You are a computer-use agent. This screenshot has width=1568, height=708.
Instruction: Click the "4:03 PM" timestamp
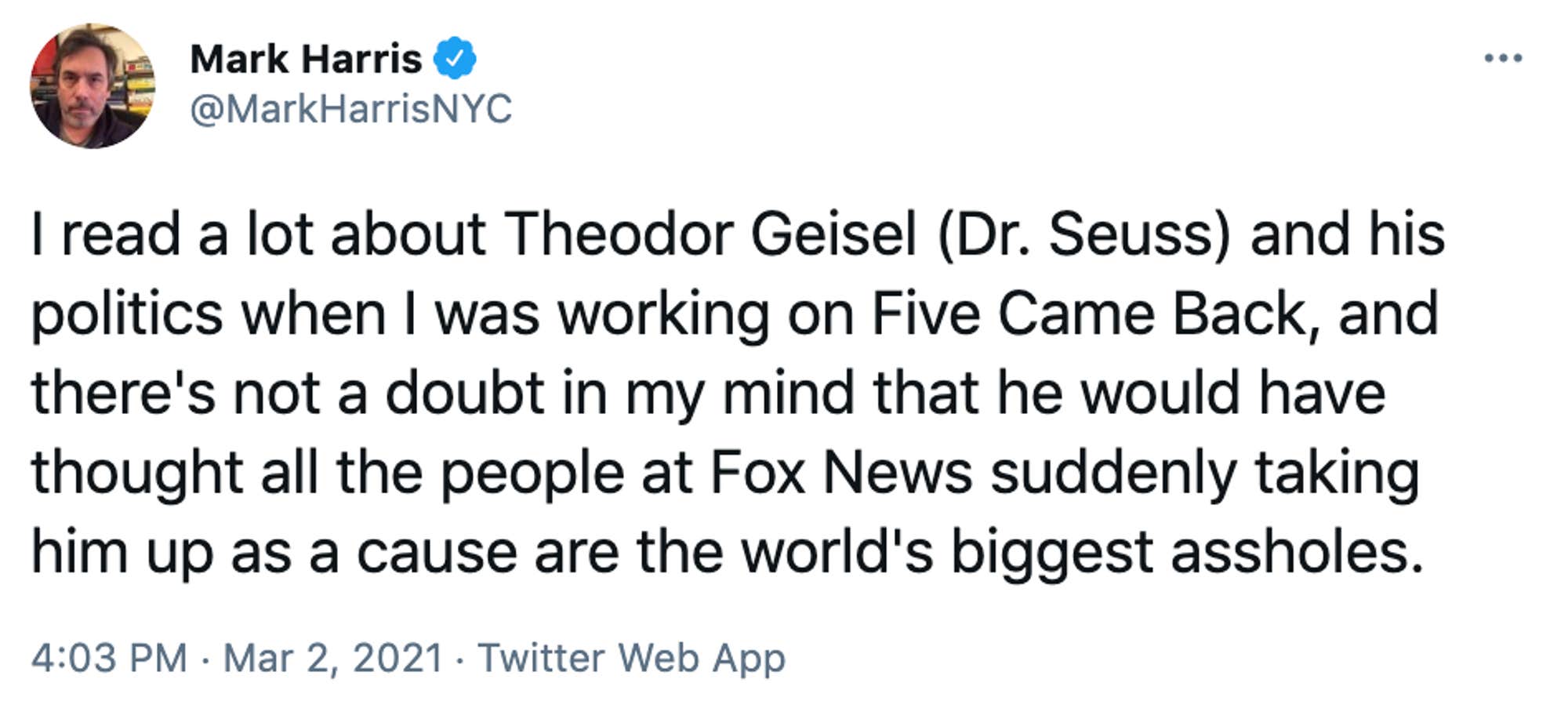click(x=109, y=657)
